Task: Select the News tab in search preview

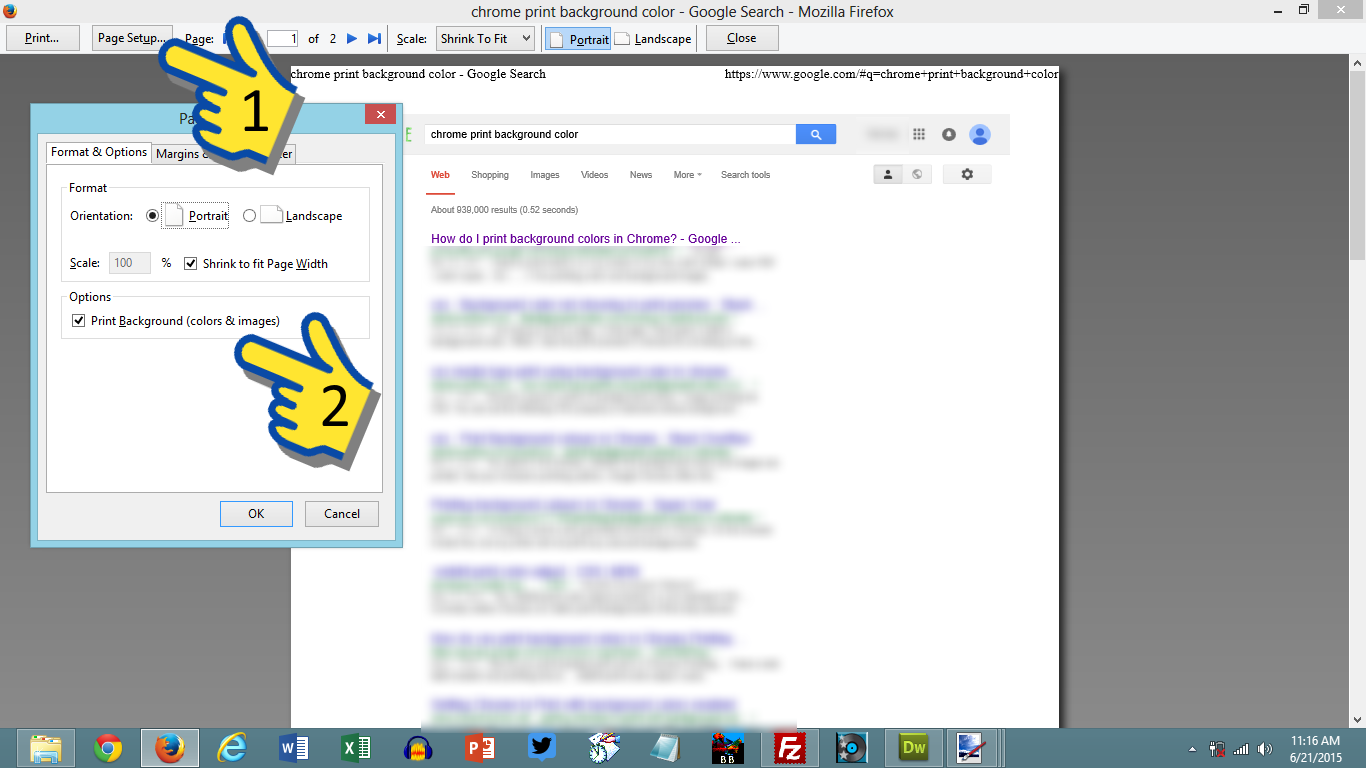Action: 641,175
